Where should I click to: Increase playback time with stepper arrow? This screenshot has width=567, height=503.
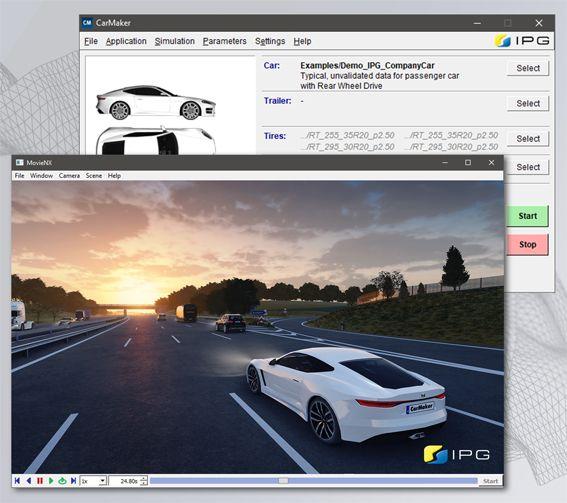tap(144, 478)
